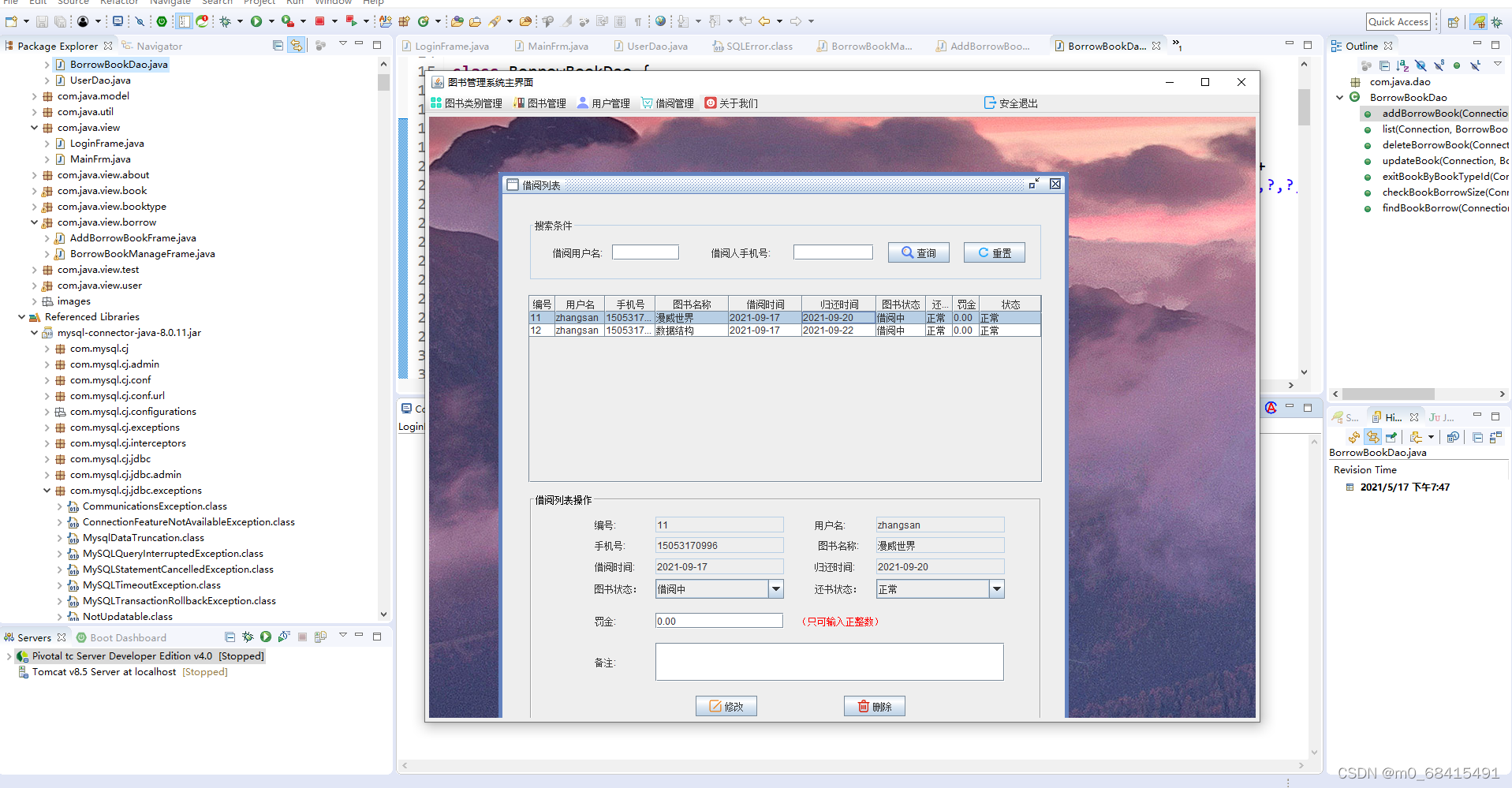Click the Collapse All icon in Package Explorer

pyautogui.click(x=278, y=45)
